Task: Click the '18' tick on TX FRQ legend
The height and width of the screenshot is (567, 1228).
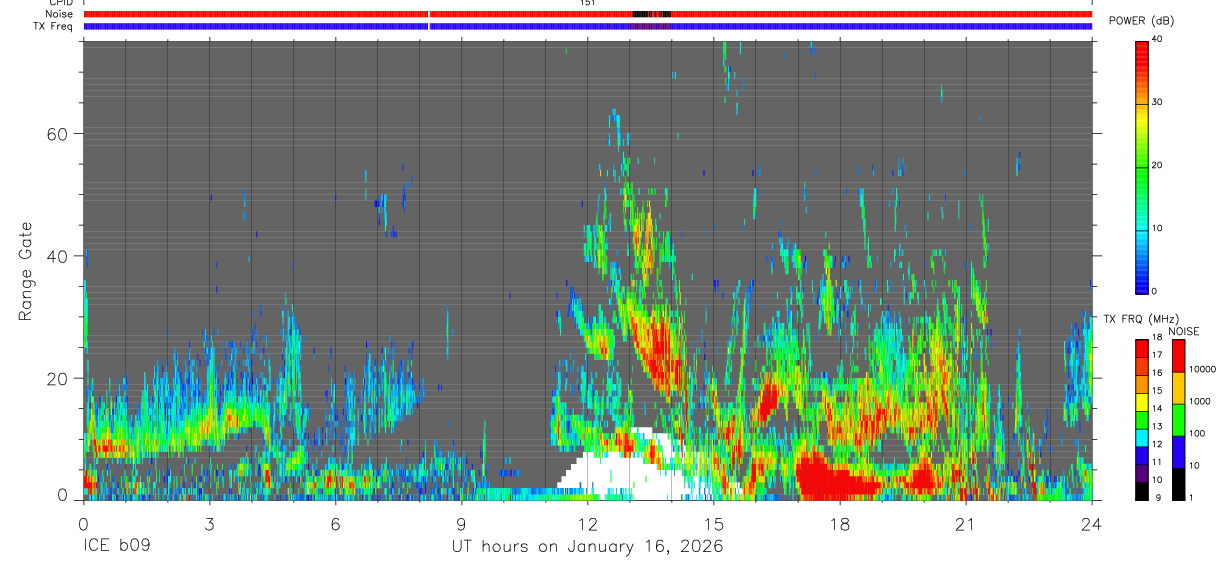Action: pyautogui.click(x=1157, y=338)
